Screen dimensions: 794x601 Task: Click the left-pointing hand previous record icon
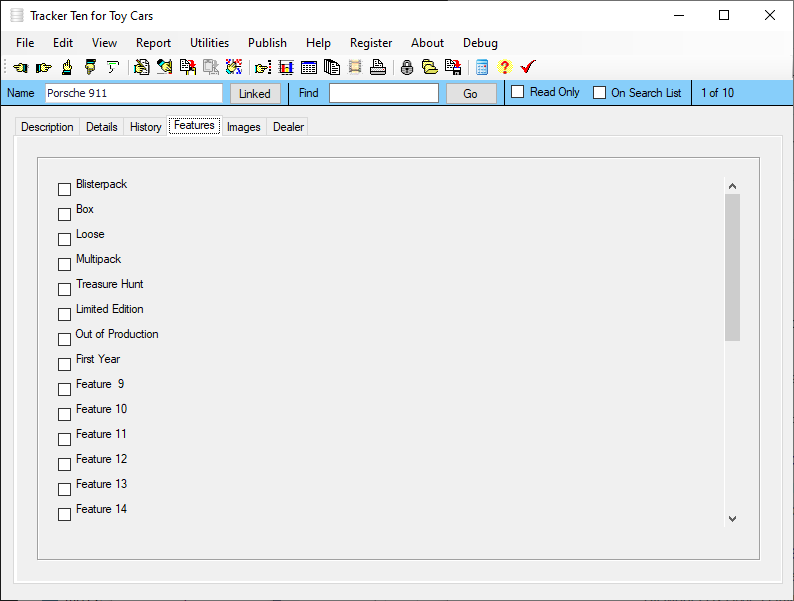click(x=21, y=67)
